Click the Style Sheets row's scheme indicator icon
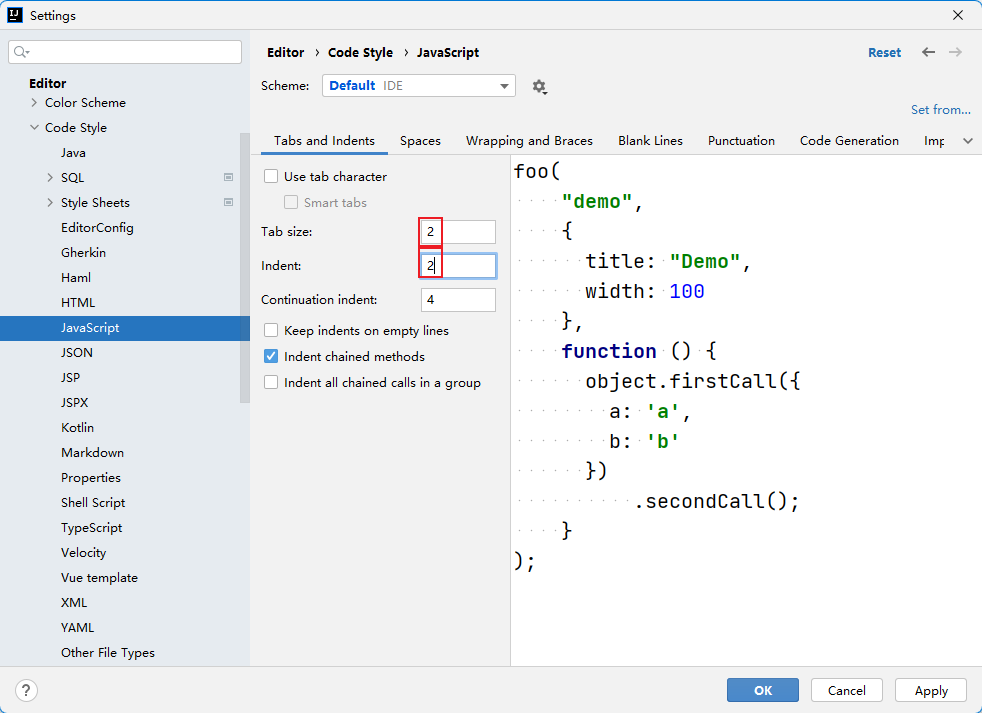Image resolution: width=982 pixels, height=713 pixels. [x=229, y=202]
